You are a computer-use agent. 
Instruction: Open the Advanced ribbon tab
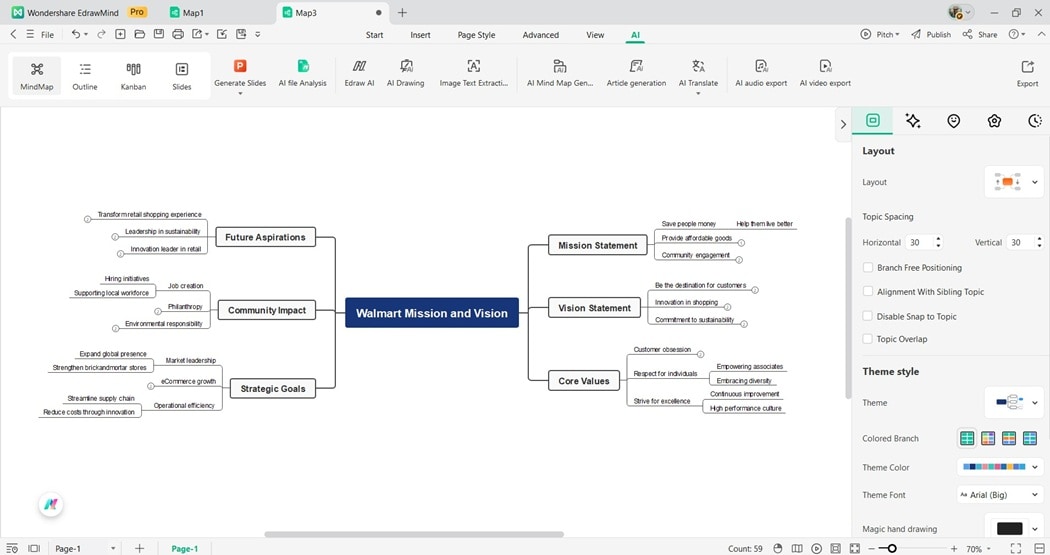coord(540,35)
